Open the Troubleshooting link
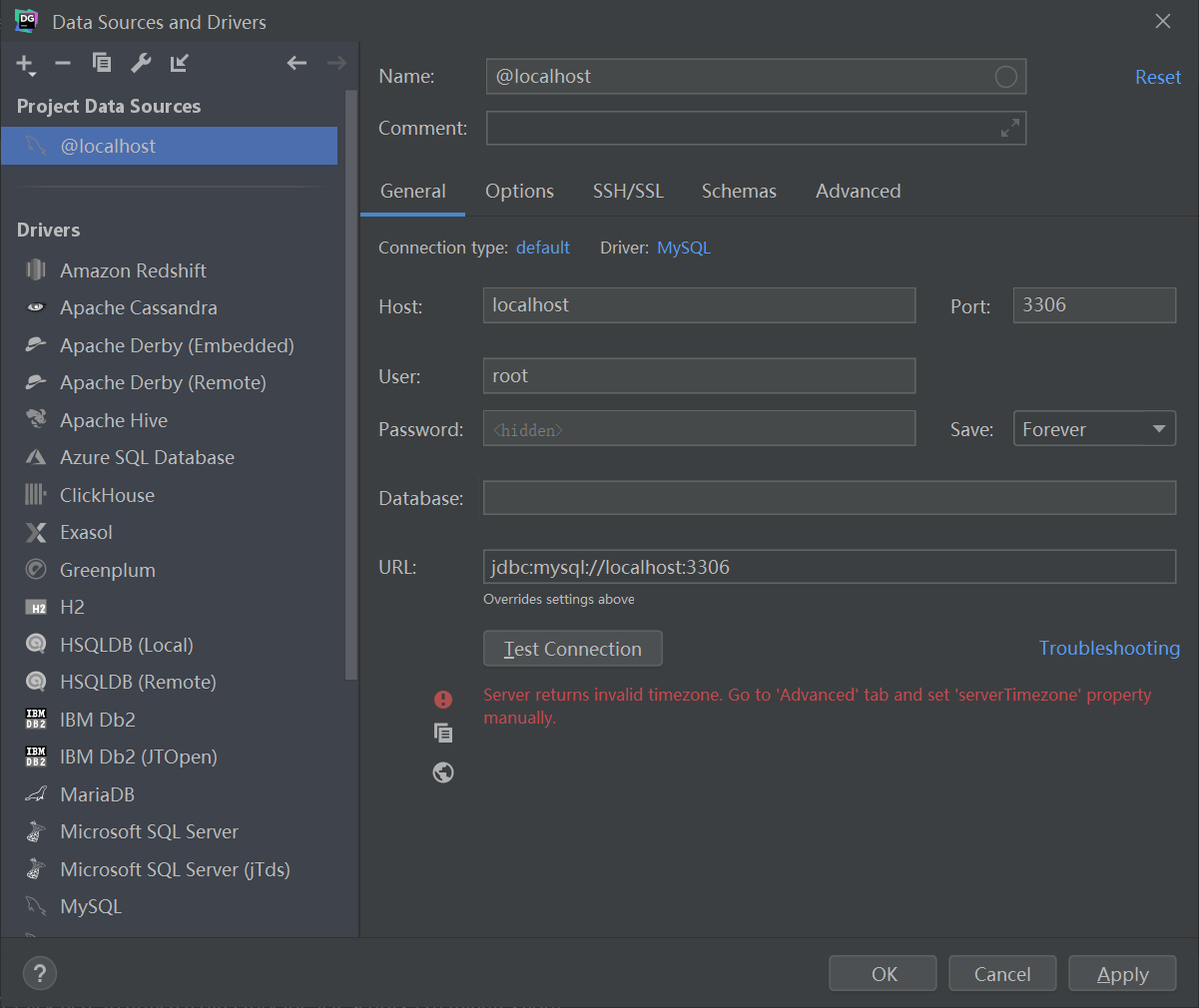Viewport: 1199px width, 1008px height. coord(1108,648)
